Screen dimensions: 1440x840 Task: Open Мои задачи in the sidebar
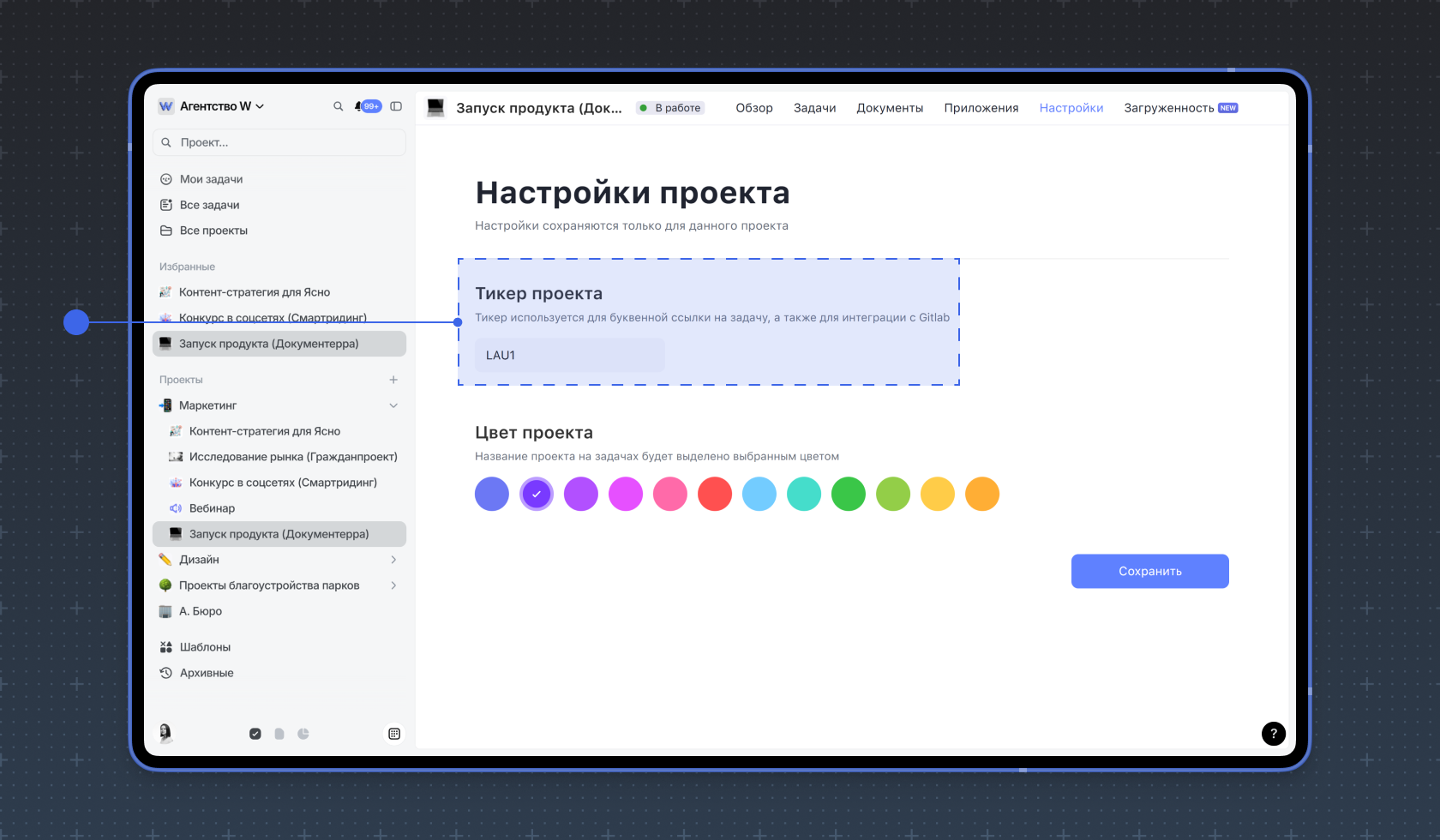click(x=211, y=179)
